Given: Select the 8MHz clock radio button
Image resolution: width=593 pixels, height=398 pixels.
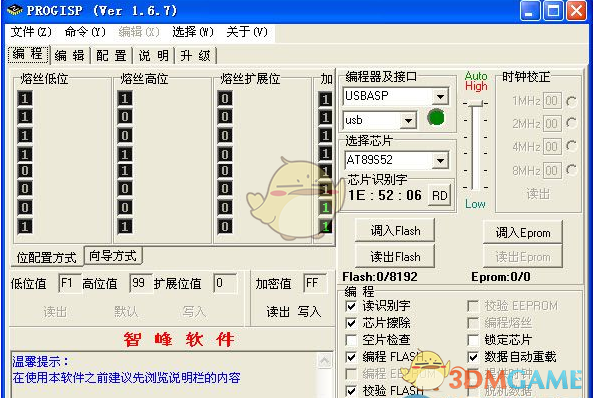Looking at the screenshot, I should click(571, 170).
